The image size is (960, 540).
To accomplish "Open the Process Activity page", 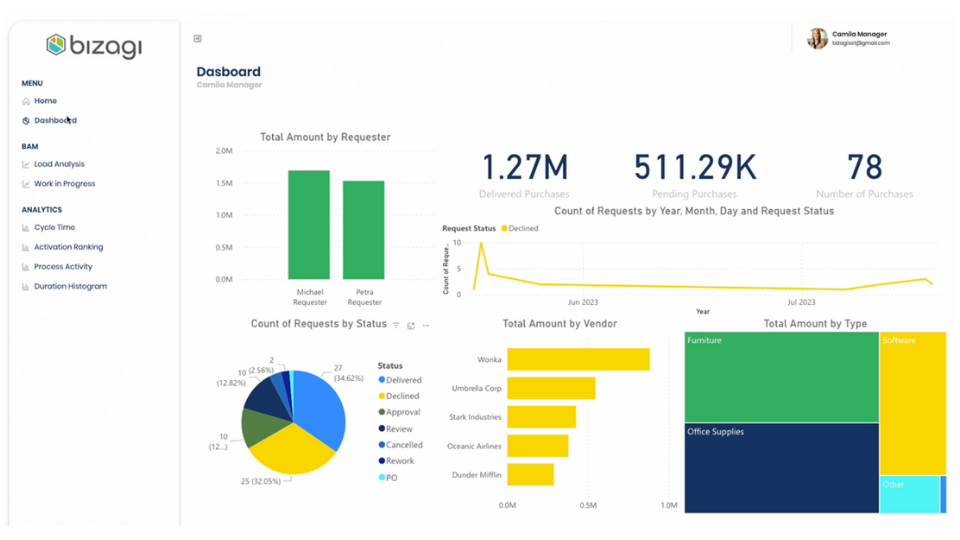I will pyautogui.click(x=63, y=267).
